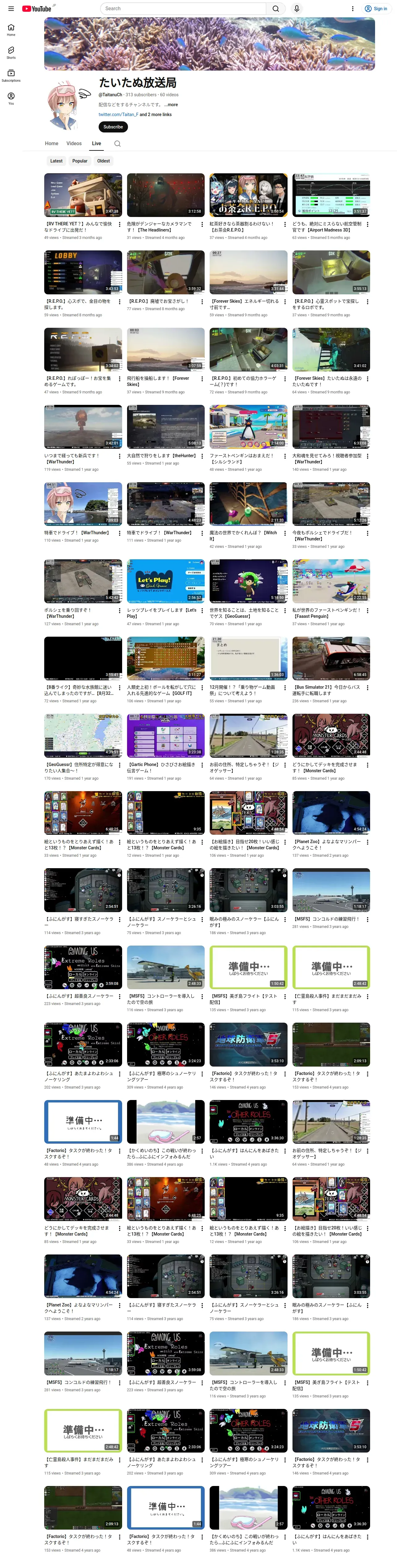Select the Latest sort chip
Screen dimensions: 397x1568
click(57, 161)
